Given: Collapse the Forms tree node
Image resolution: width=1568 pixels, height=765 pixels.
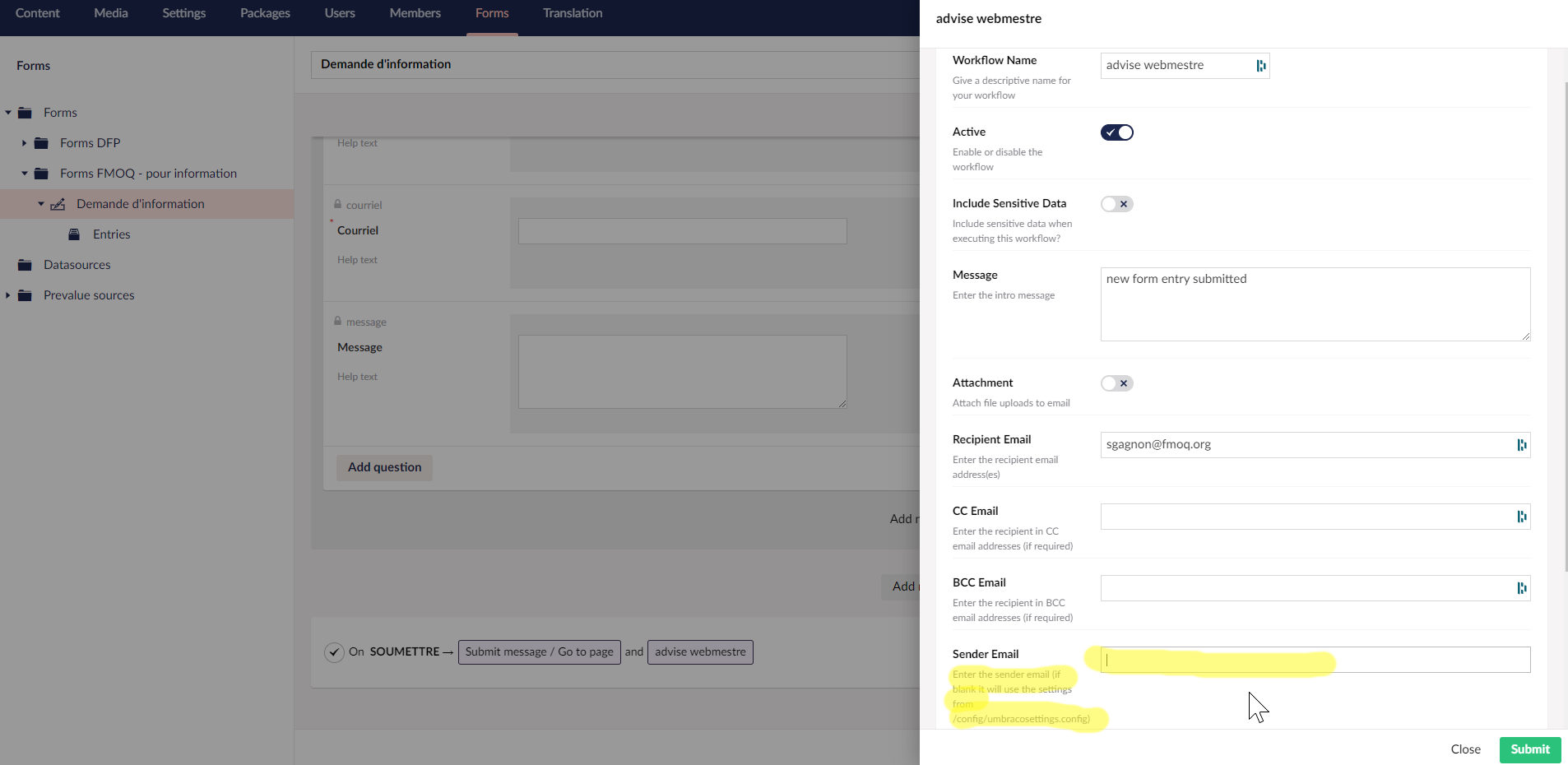Looking at the screenshot, I should click(x=8, y=112).
